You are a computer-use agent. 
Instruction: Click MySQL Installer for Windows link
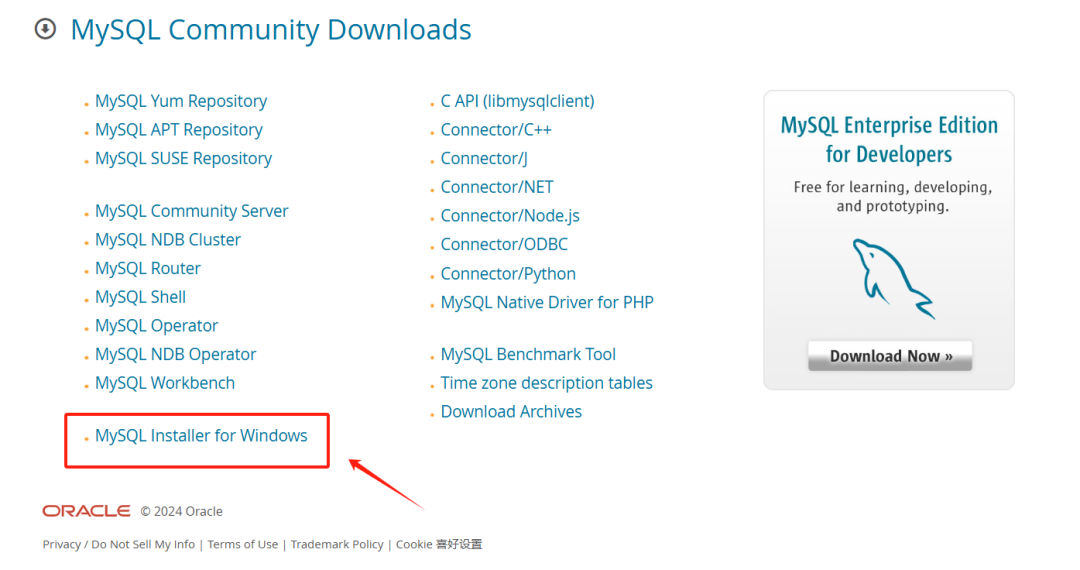click(x=201, y=436)
